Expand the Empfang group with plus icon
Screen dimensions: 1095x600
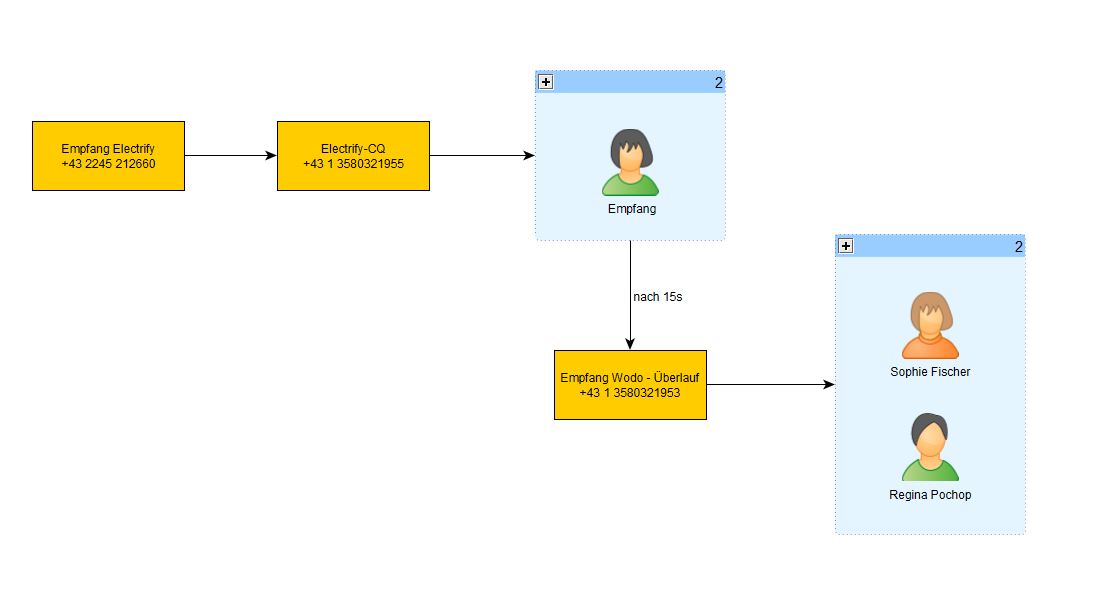546,82
